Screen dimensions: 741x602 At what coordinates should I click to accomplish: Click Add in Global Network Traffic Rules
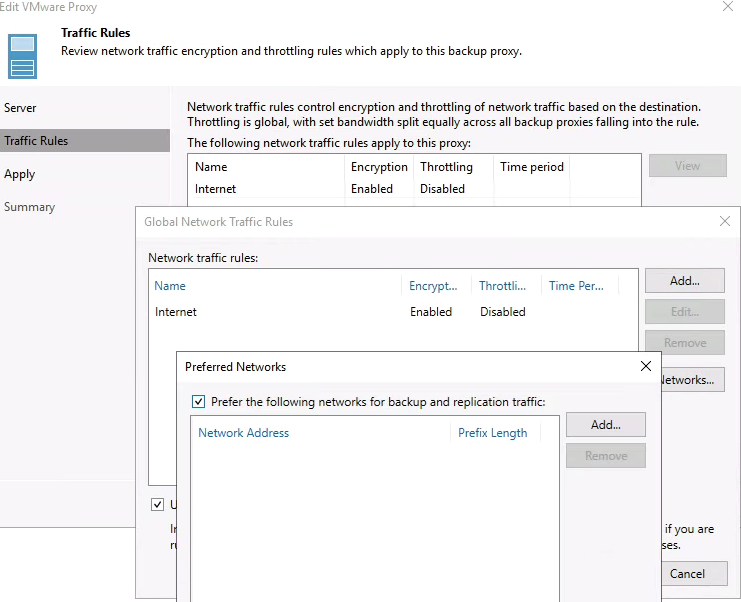[685, 281]
